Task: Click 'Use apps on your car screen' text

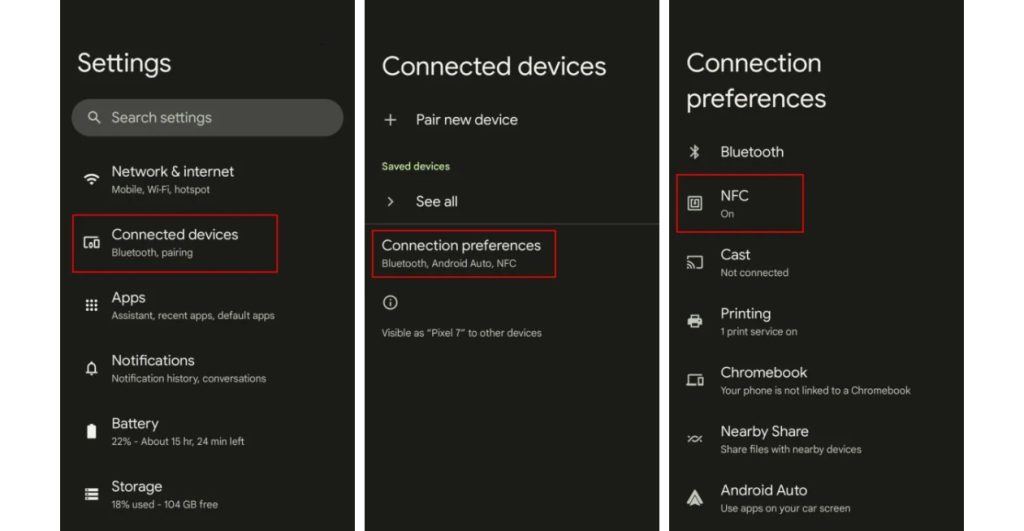Action: tap(785, 508)
